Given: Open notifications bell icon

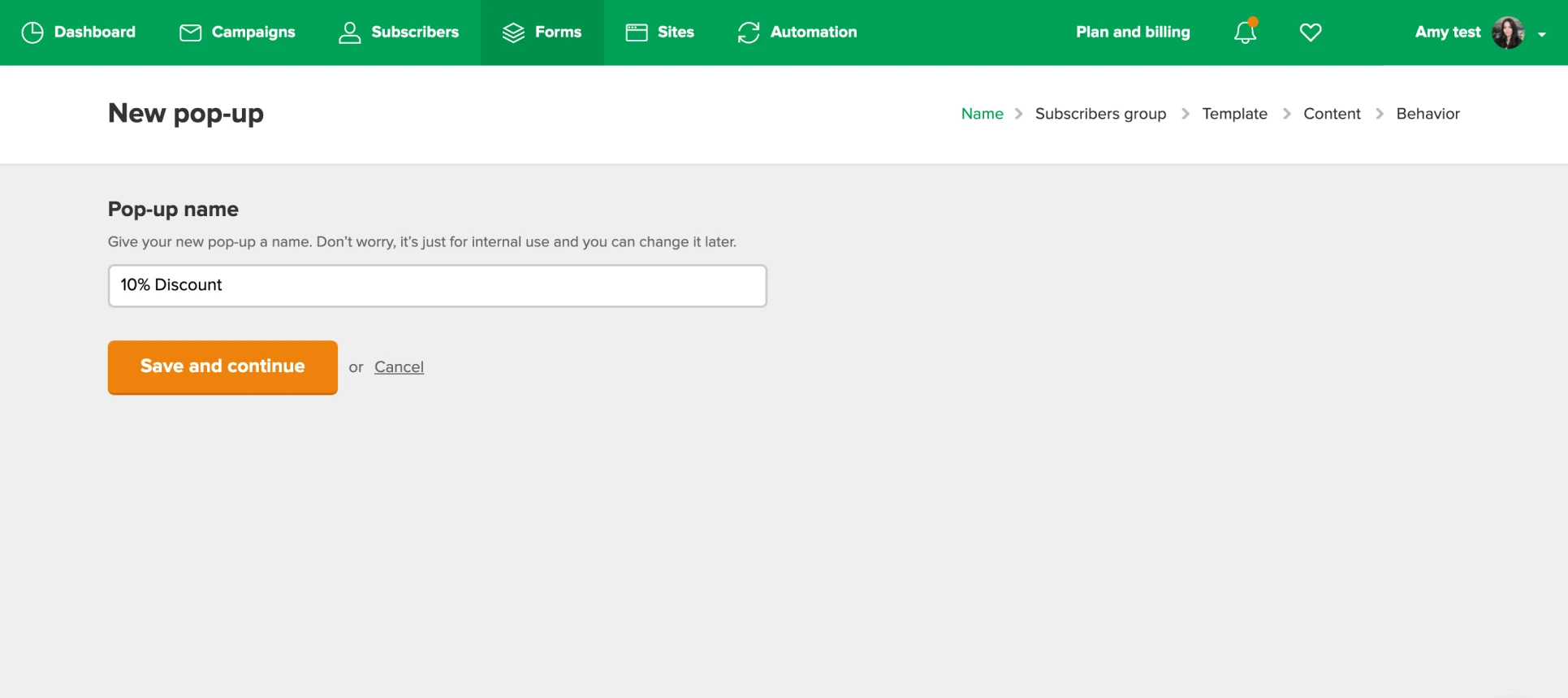Looking at the screenshot, I should pos(1245,33).
